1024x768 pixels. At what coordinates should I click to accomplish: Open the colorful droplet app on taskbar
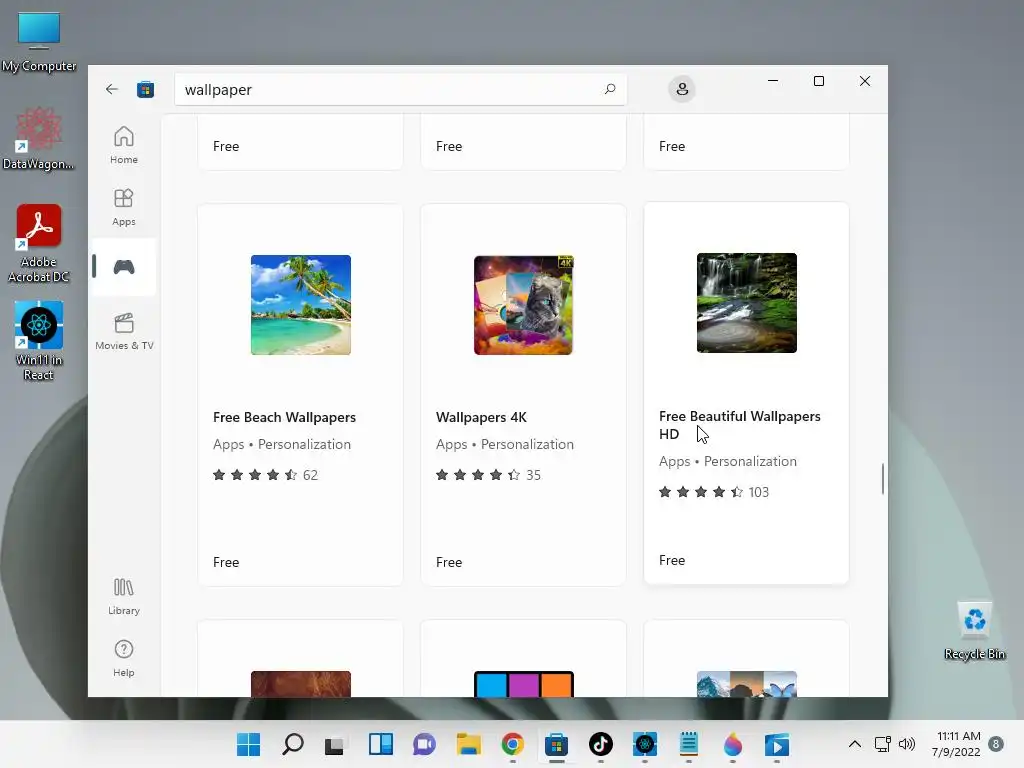[x=733, y=744]
